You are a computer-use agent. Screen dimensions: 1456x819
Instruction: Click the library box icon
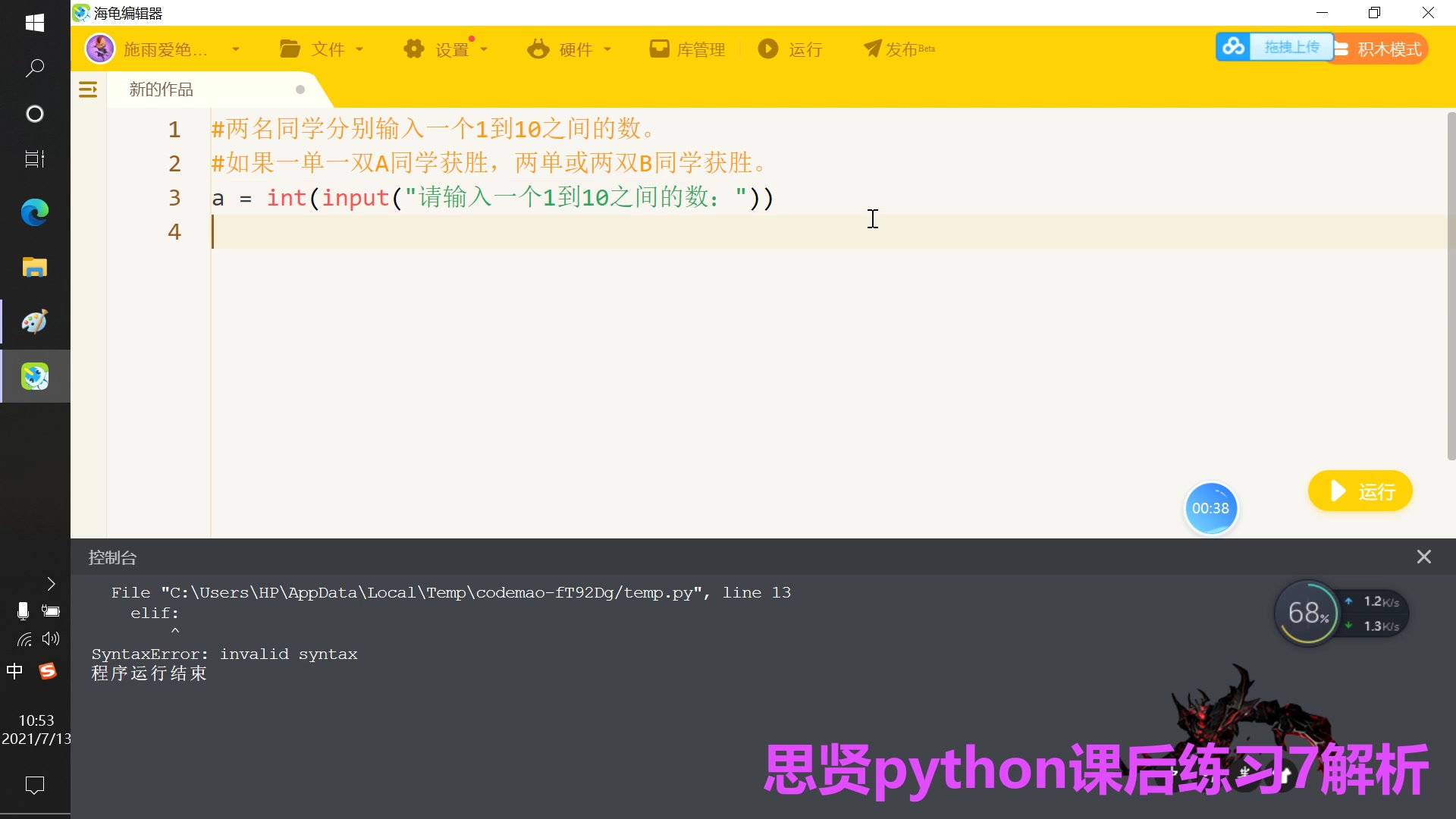tap(659, 49)
